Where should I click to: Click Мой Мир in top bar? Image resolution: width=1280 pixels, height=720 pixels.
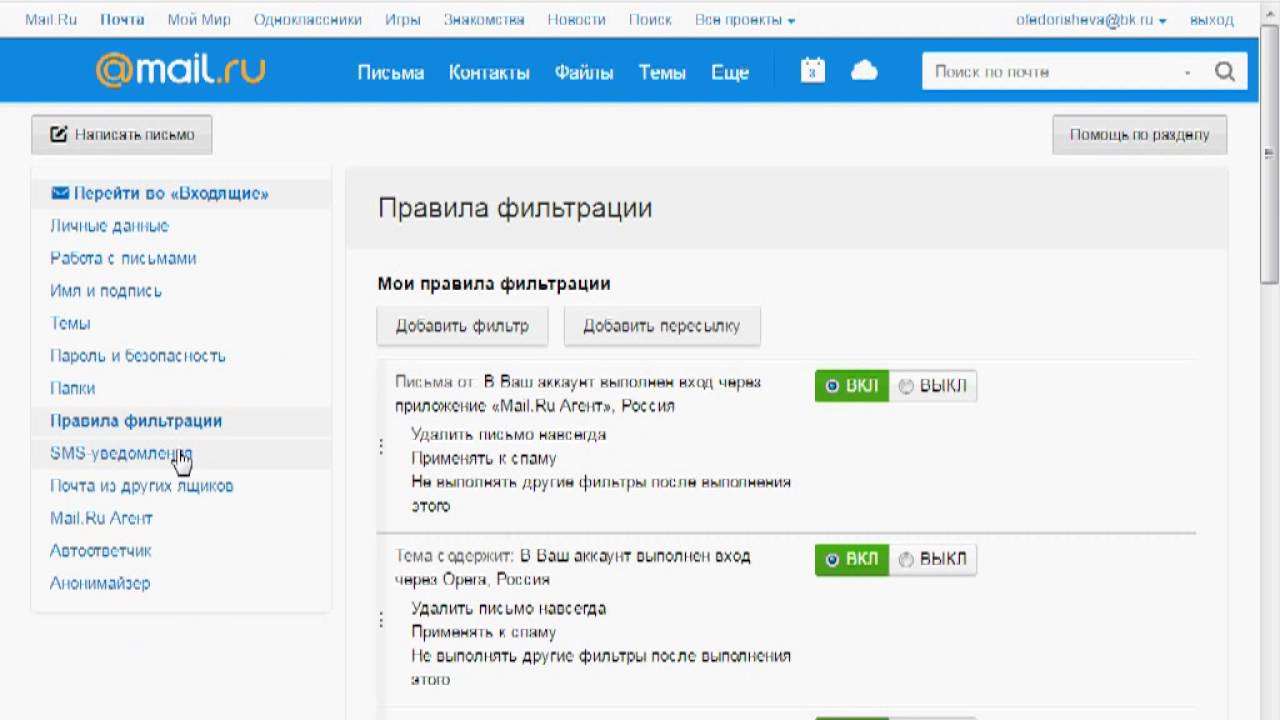click(199, 20)
